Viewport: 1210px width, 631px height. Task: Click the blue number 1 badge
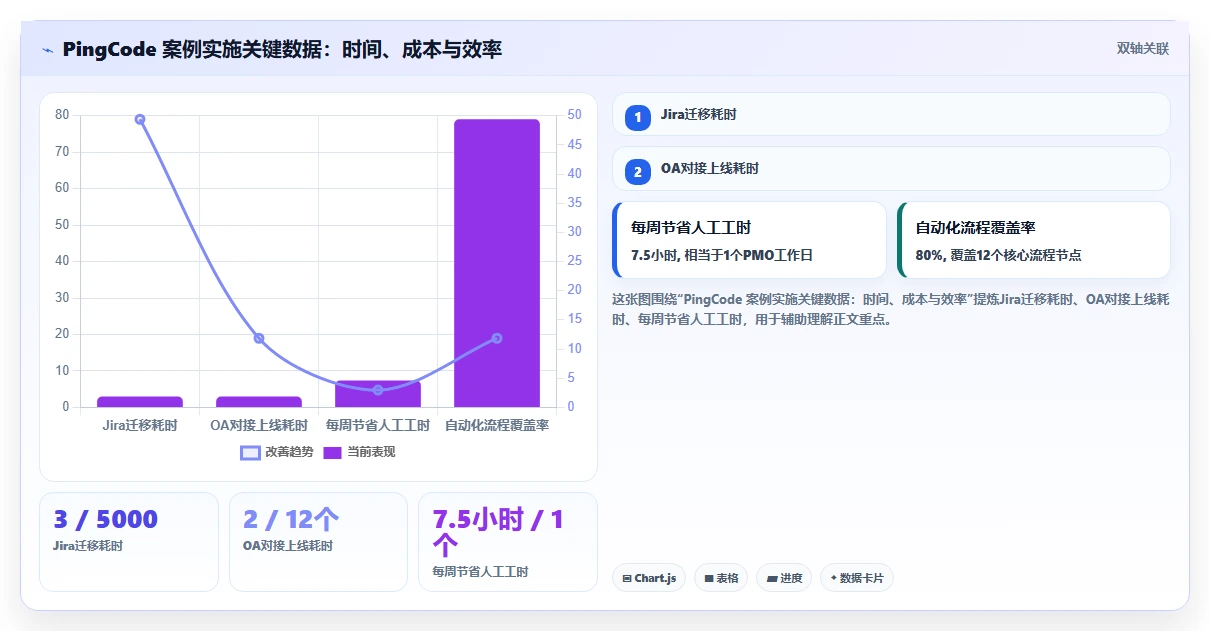point(637,117)
